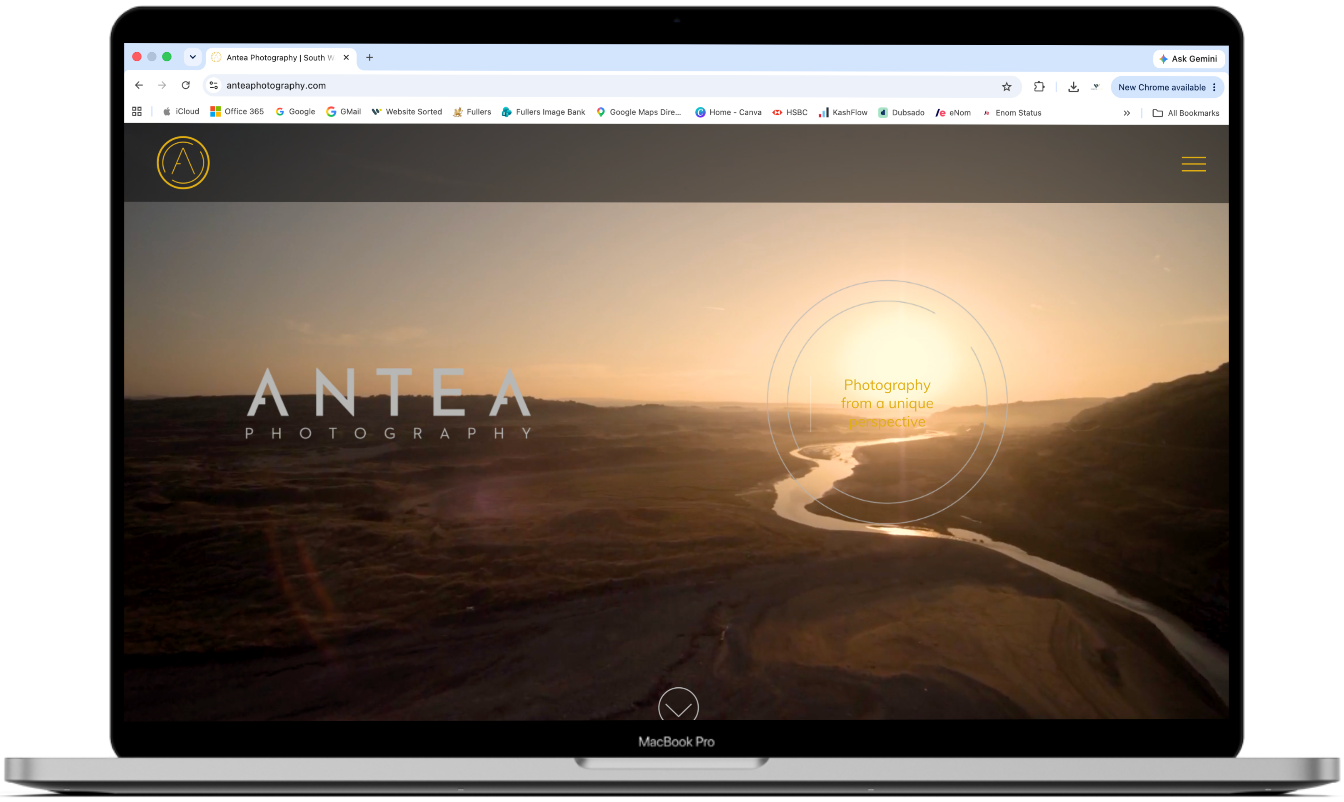The image size is (1344, 802).
Task: Open the HSBC bookmark
Action: [790, 112]
